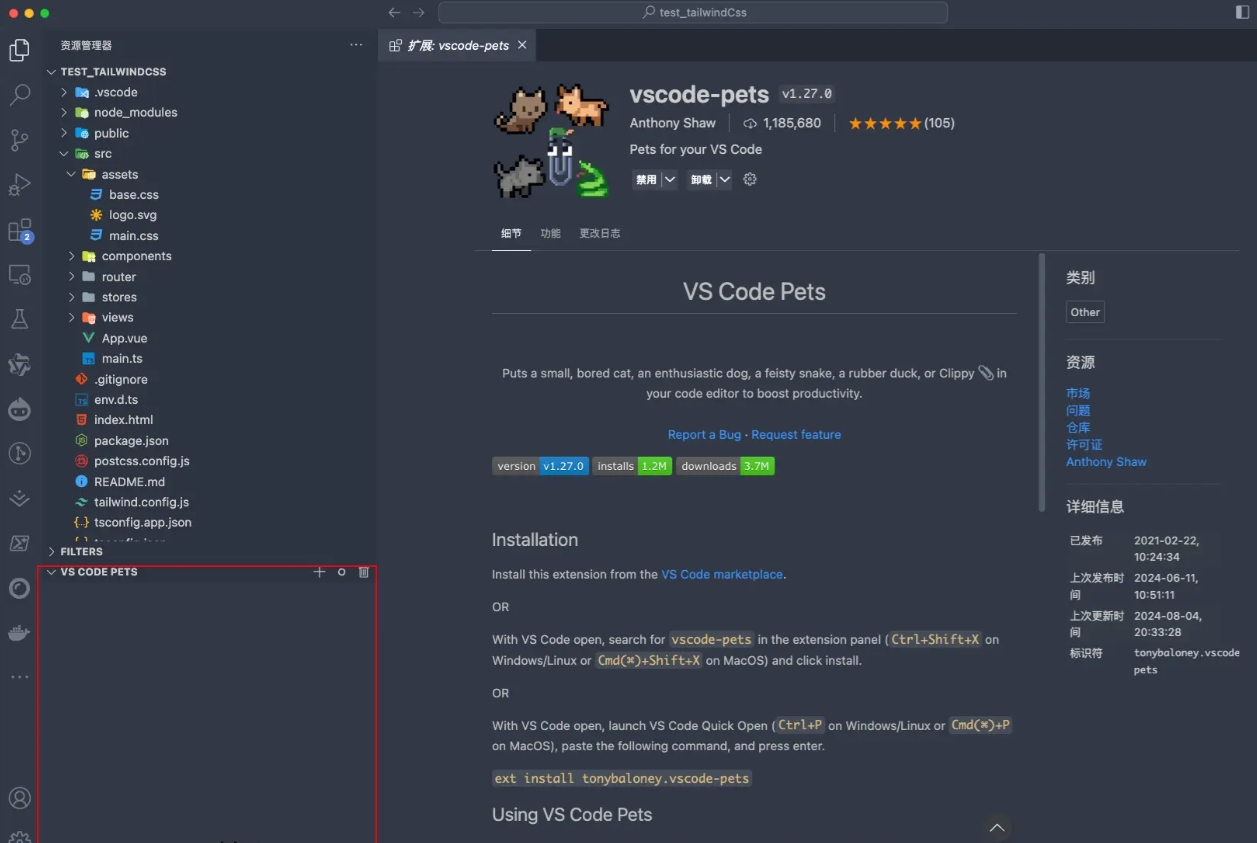Open the 问题 resource link
The height and width of the screenshot is (843, 1257).
tap(1078, 411)
